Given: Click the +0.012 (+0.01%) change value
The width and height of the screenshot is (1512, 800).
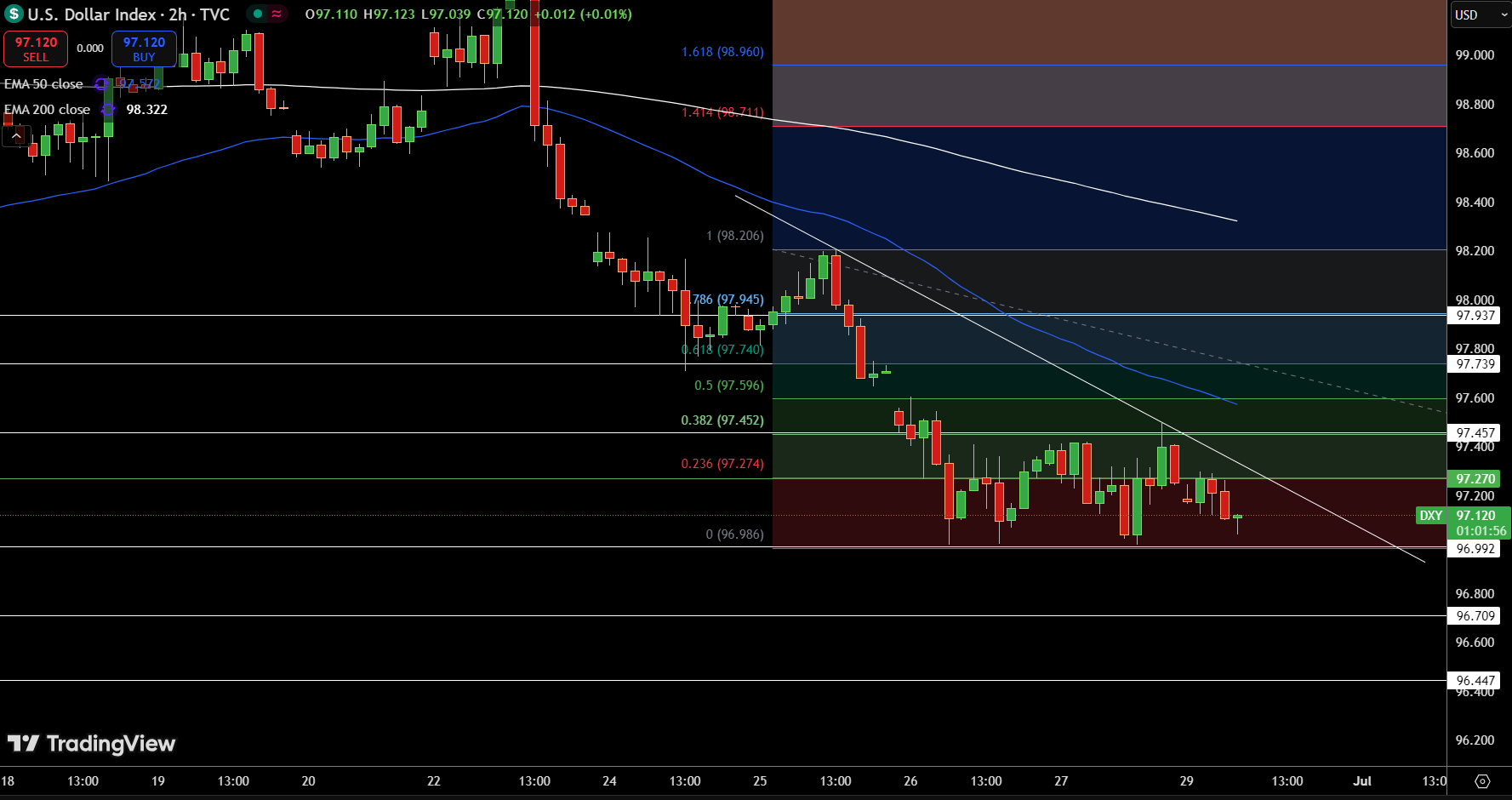Looking at the screenshot, I should [x=583, y=14].
